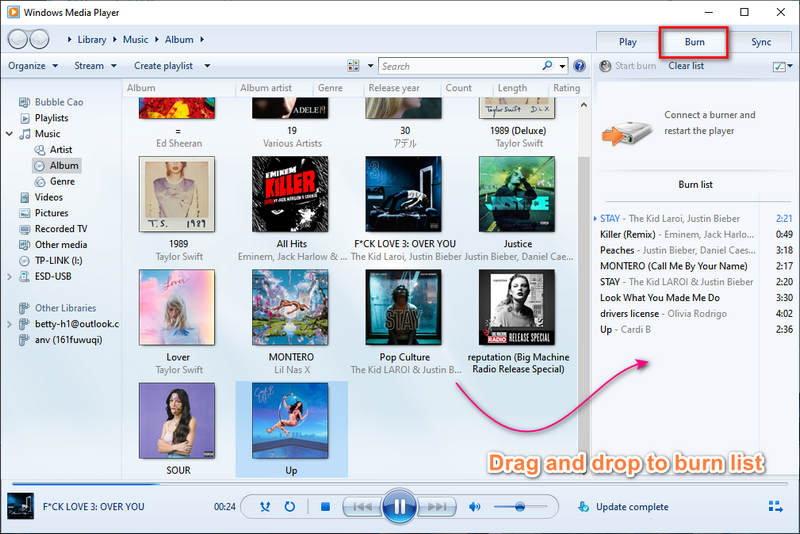
Task: Open the view options dropdown arrow
Action: [x=370, y=66]
